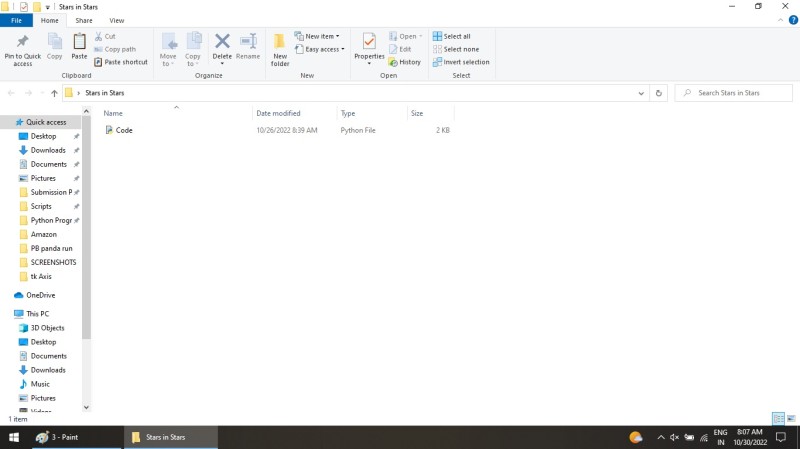This screenshot has height=449, width=800.
Task: Click the Rename icon in ribbon
Action: point(248,47)
